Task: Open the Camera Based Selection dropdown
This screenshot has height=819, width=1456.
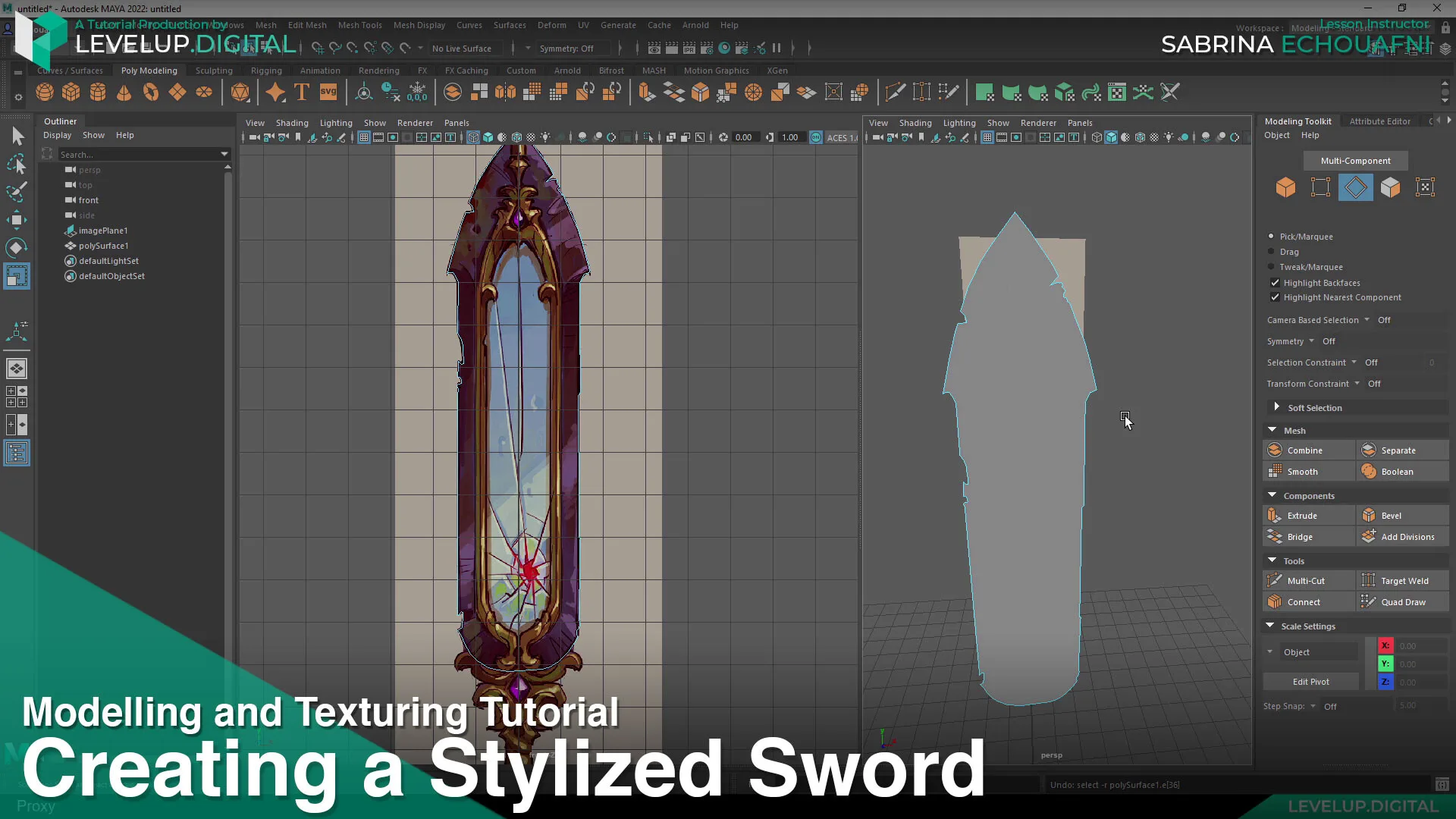Action: (x=1365, y=319)
